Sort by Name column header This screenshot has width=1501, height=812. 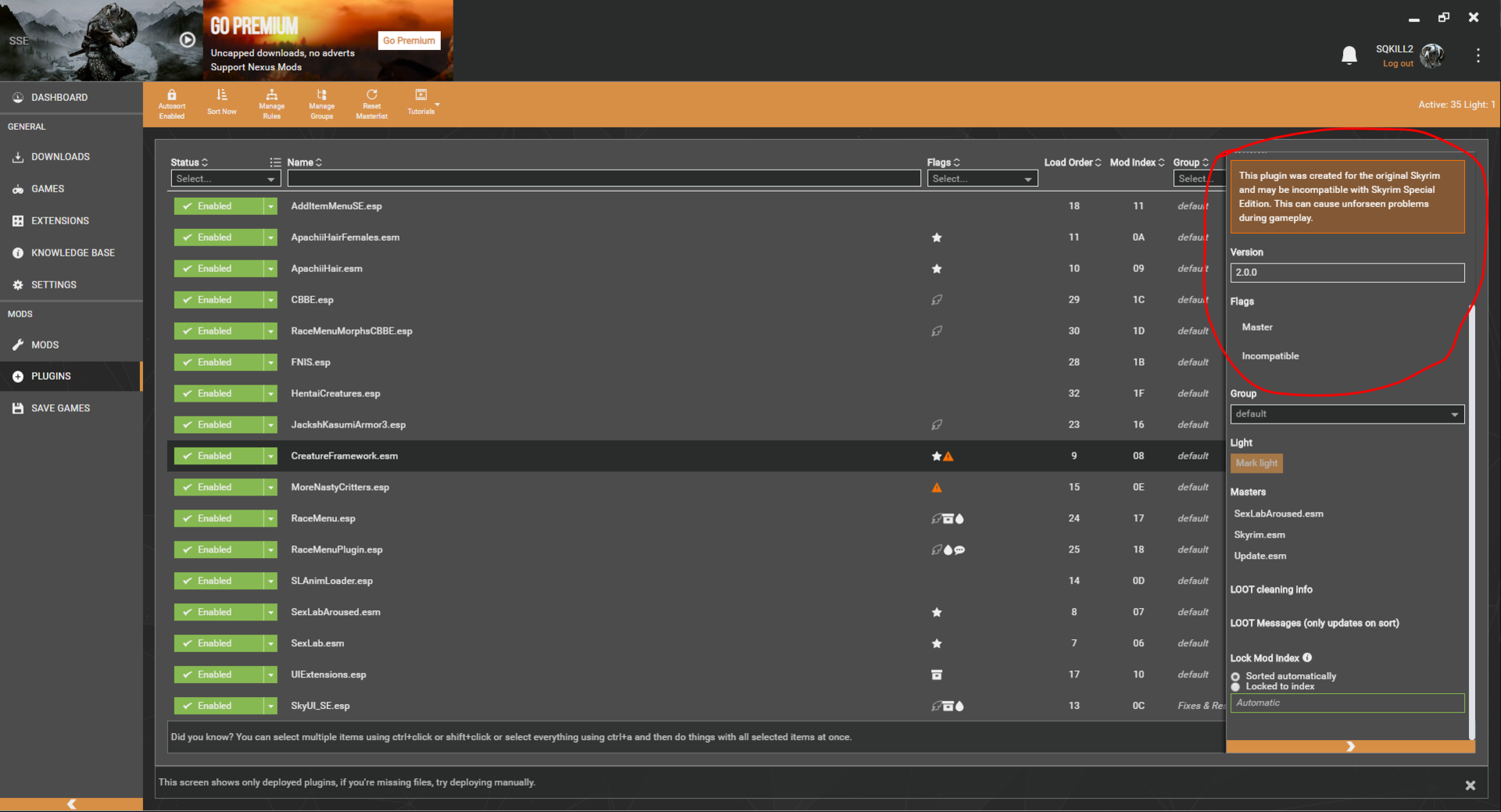coord(304,163)
